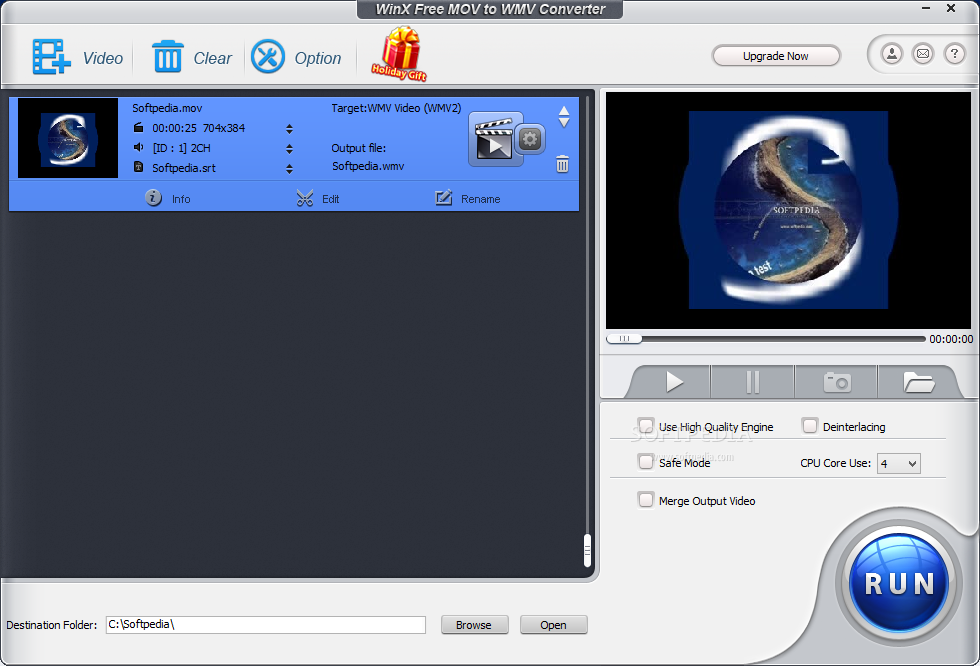Image resolution: width=980 pixels, height=666 pixels.
Task: Change the Softpedia.srt subtitle selector
Action: coord(289,169)
